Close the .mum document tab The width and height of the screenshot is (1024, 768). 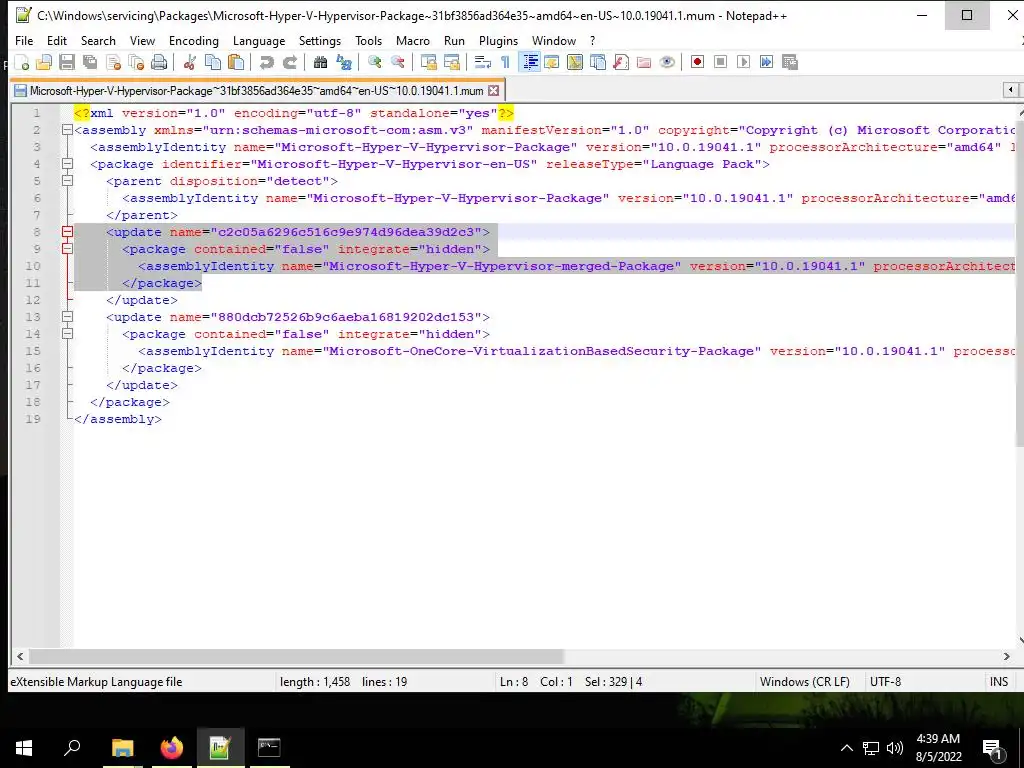(x=494, y=90)
